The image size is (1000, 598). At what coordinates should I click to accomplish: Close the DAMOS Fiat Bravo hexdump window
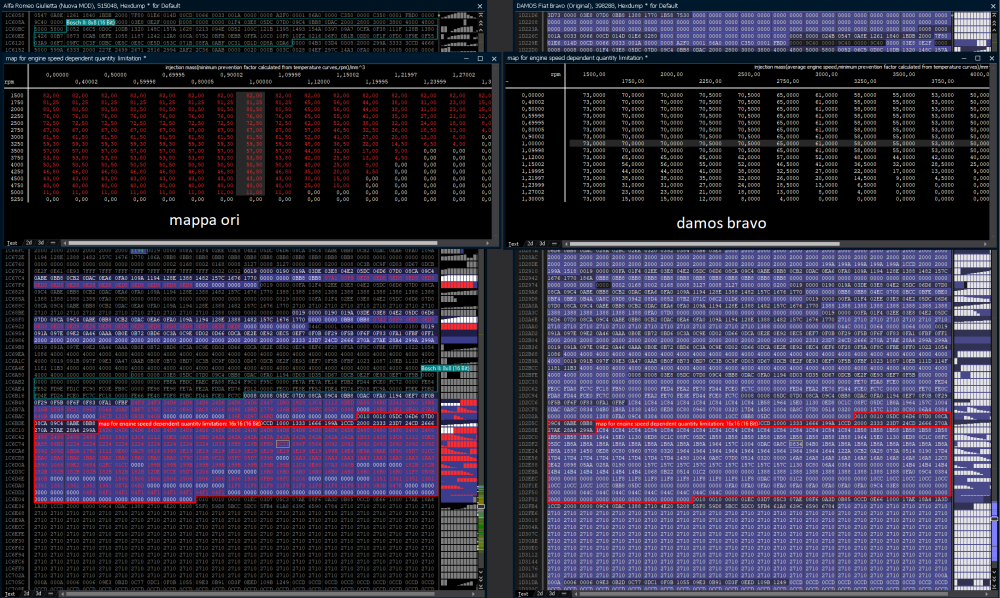pyautogui.click(x=992, y=6)
